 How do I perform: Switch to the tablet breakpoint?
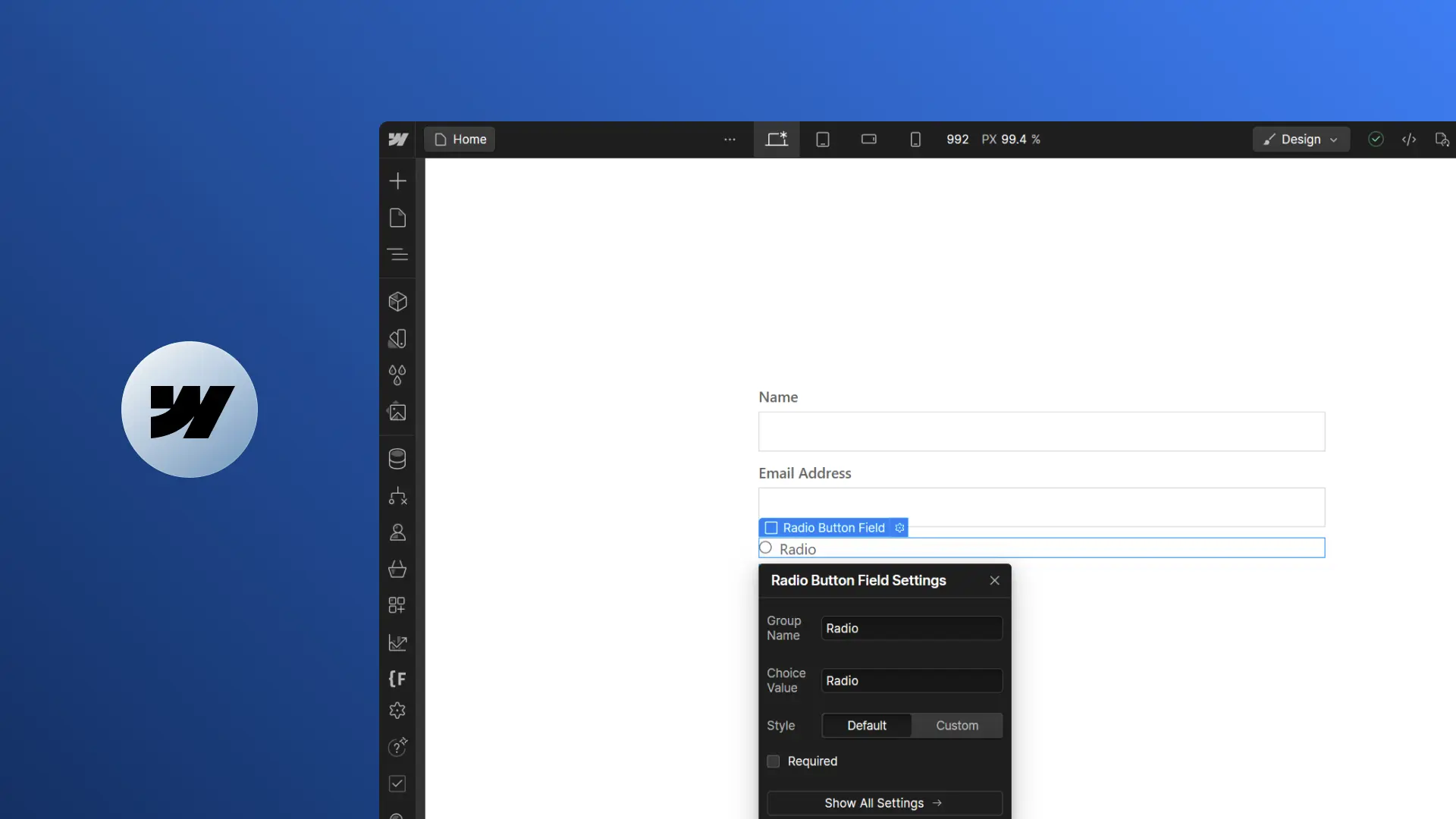click(x=823, y=140)
